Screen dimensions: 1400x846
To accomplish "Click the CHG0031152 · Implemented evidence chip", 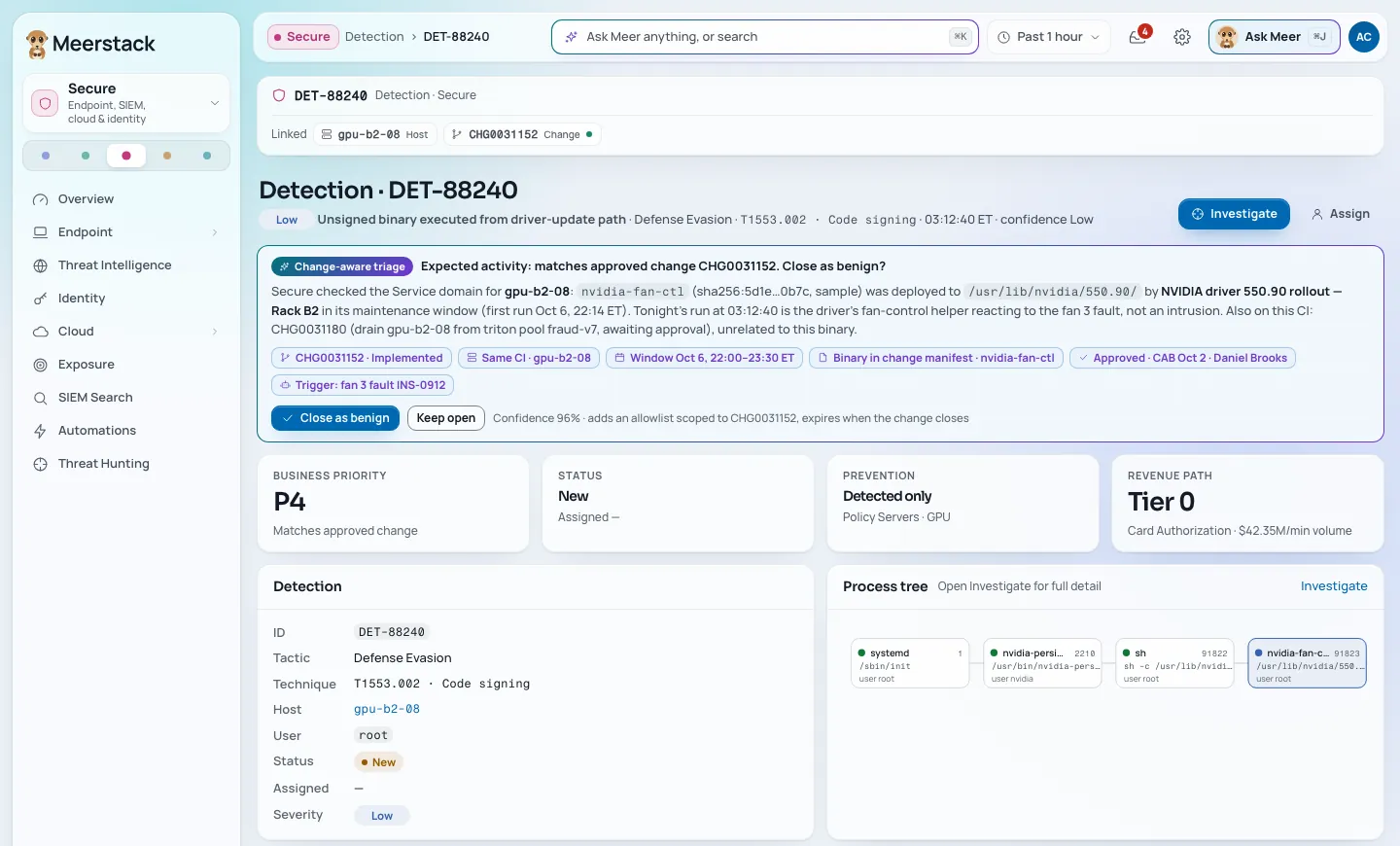I will tap(362, 358).
